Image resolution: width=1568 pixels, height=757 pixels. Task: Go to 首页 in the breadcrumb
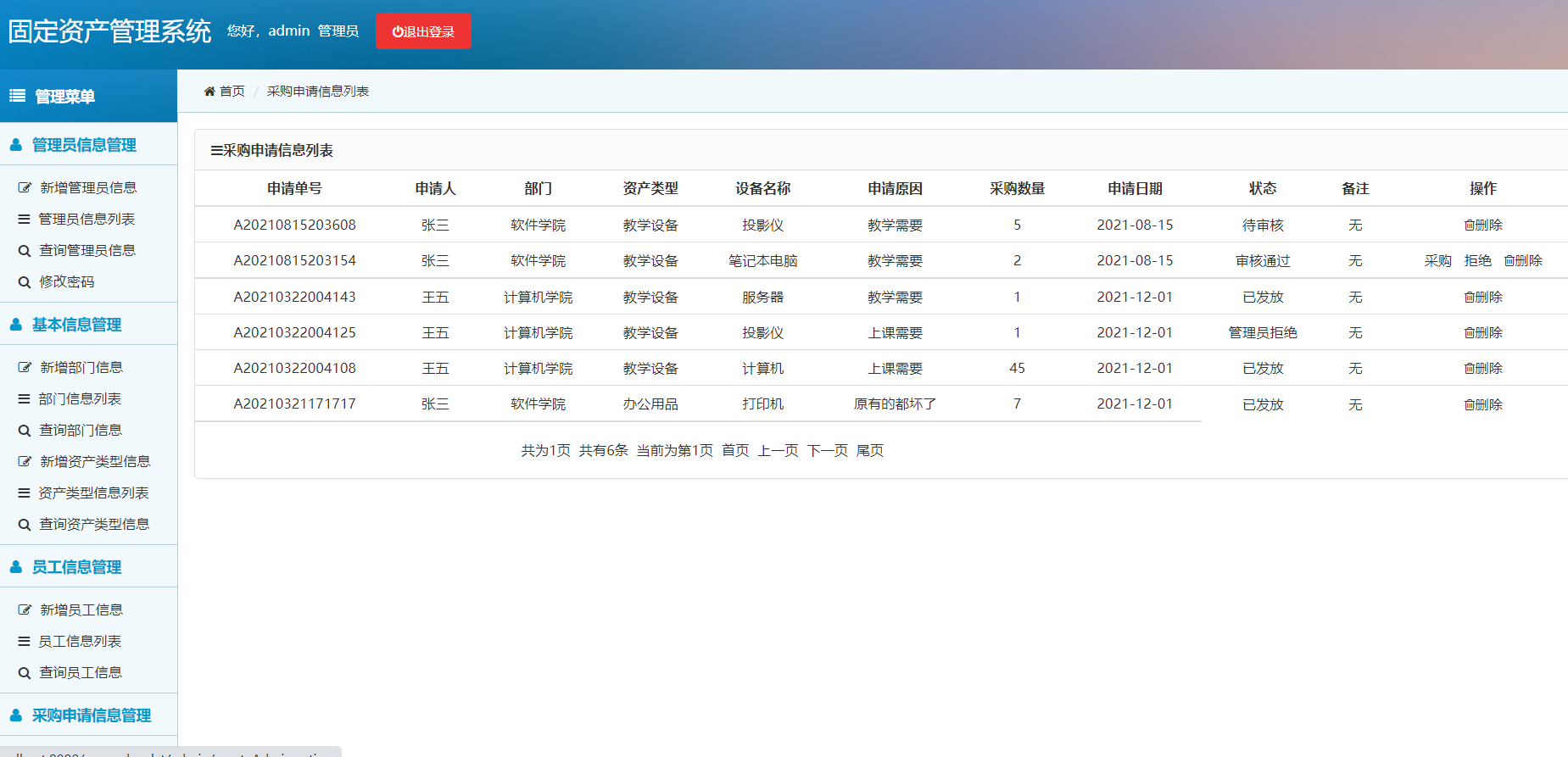click(232, 92)
